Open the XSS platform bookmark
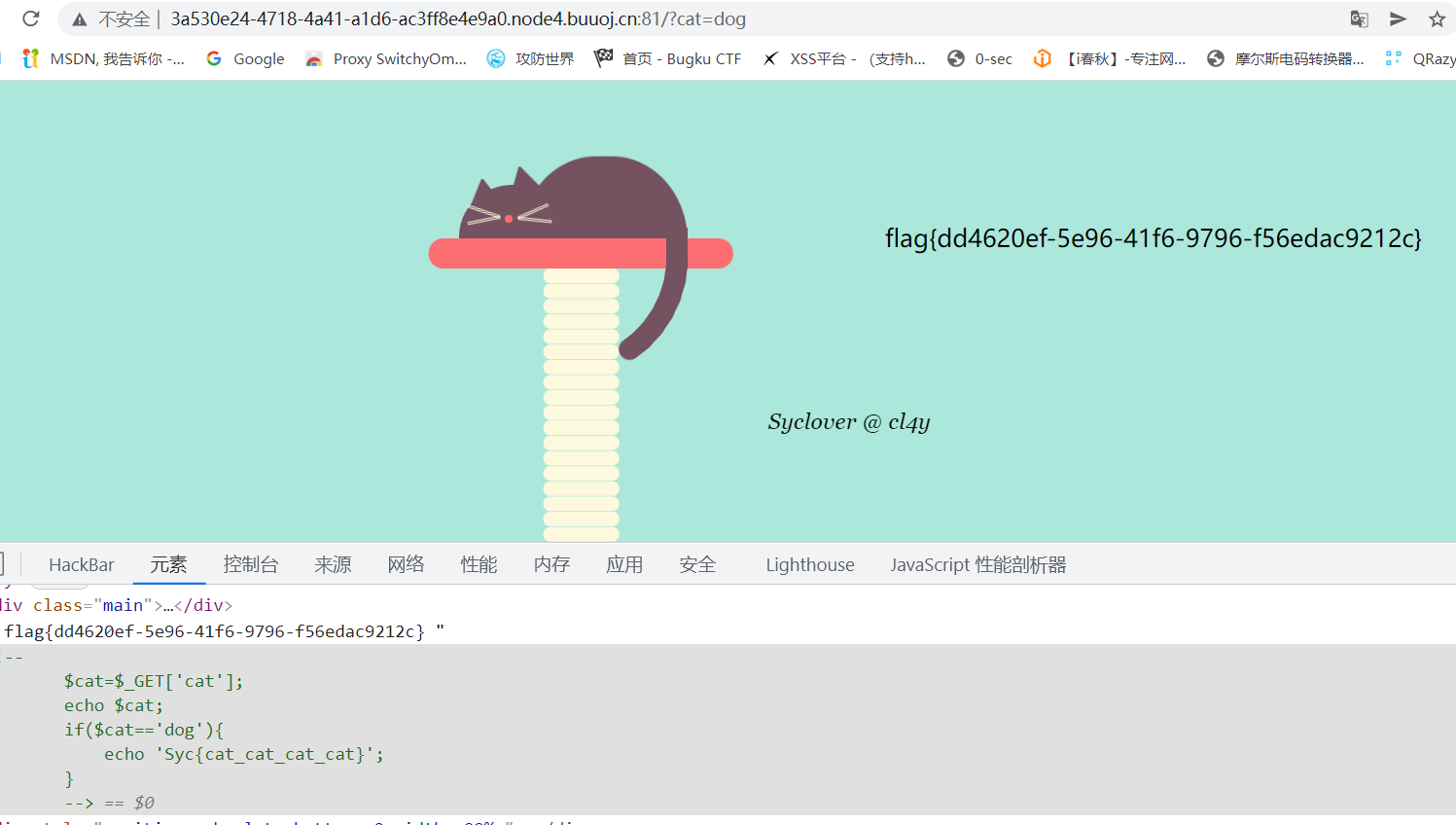1456x825 pixels. click(x=843, y=58)
